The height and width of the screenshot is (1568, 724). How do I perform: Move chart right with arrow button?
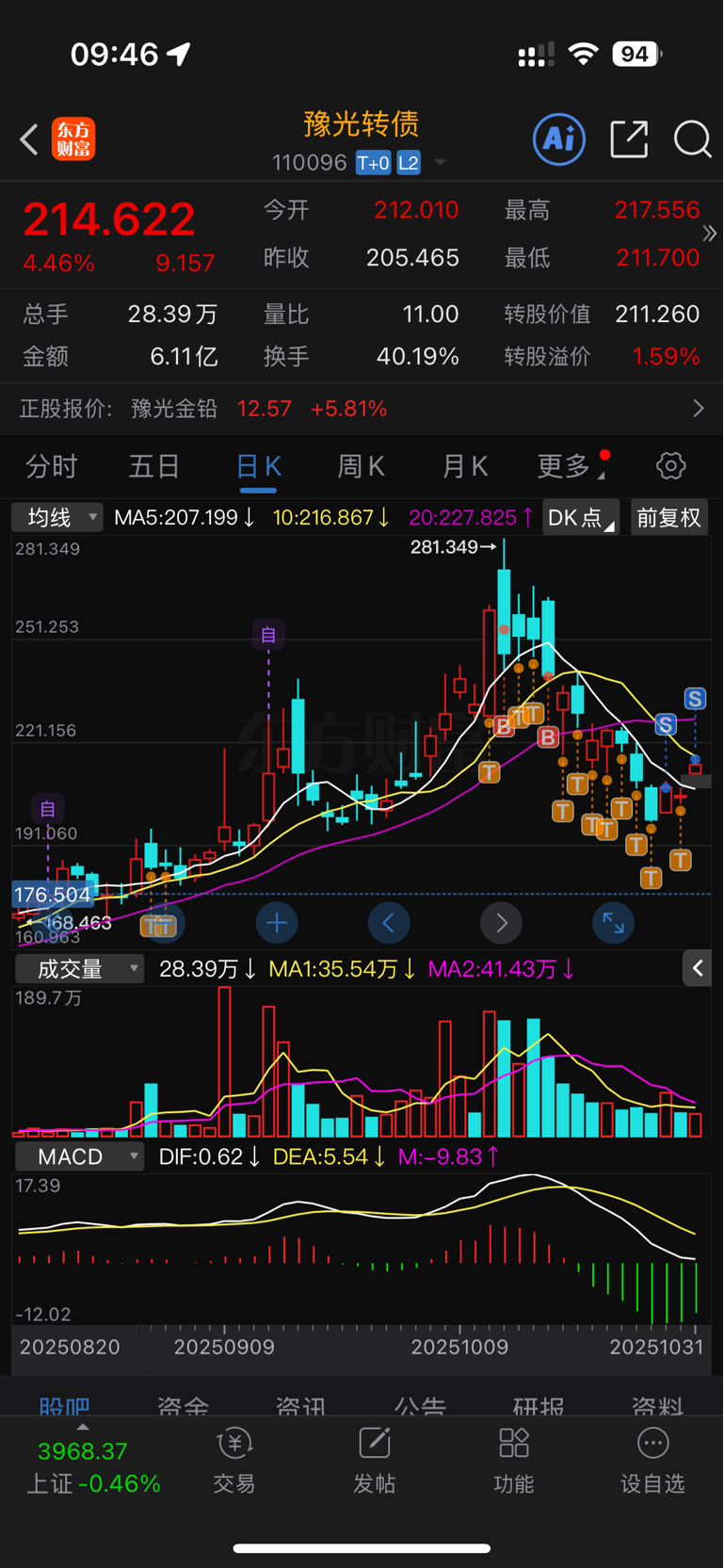coord(502,923)
